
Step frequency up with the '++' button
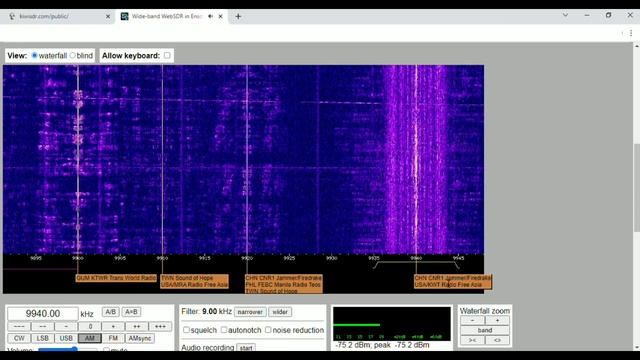coord(137,327)
